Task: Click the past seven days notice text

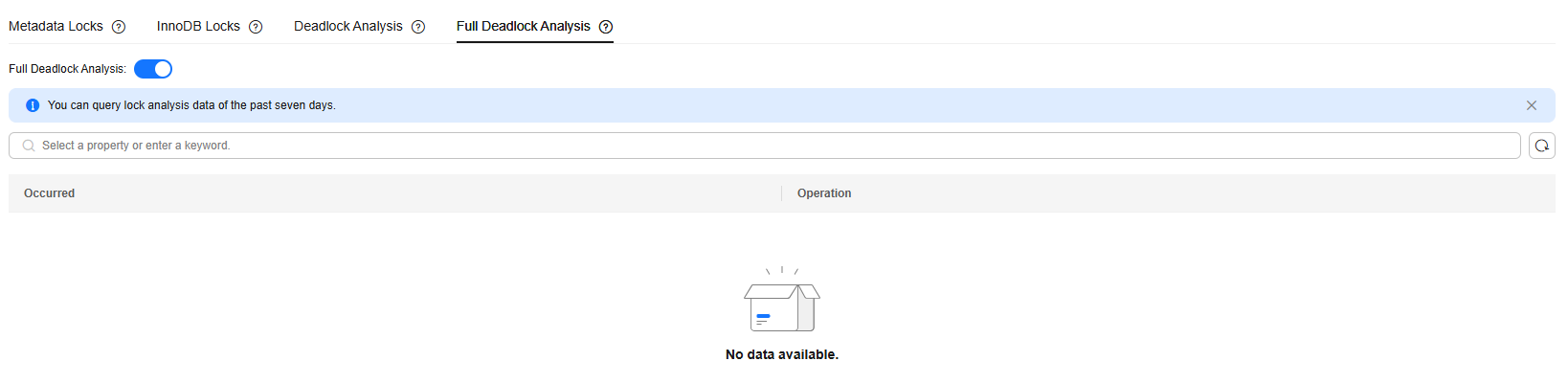Action: pyautogui.click(x=191, y=105)
